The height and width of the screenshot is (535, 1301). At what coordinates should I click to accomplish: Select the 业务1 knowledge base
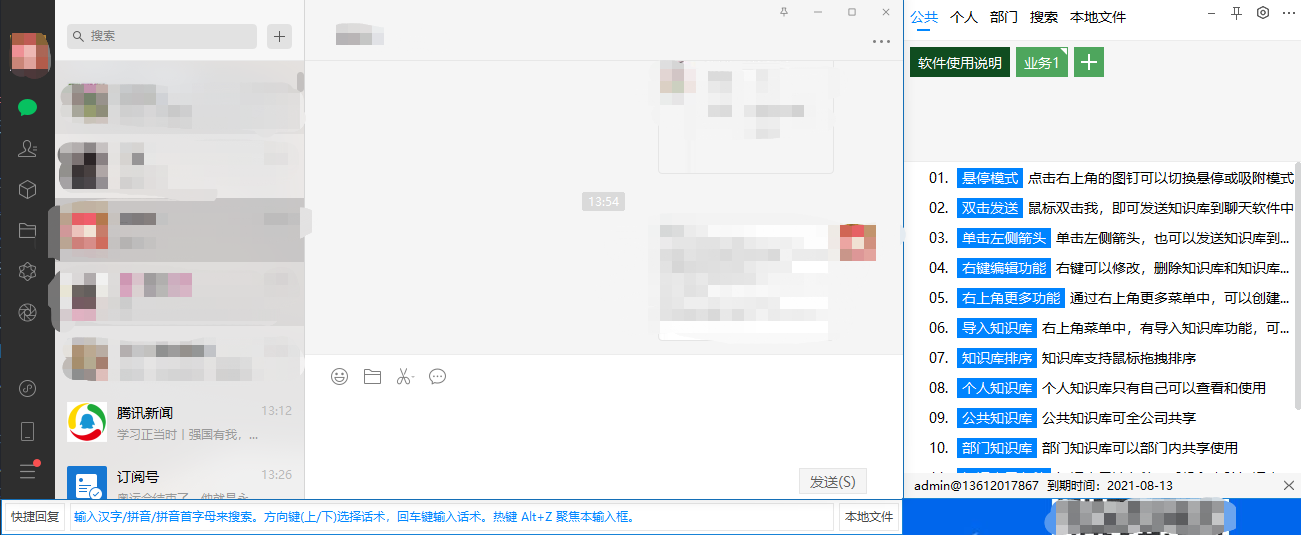1042,62
